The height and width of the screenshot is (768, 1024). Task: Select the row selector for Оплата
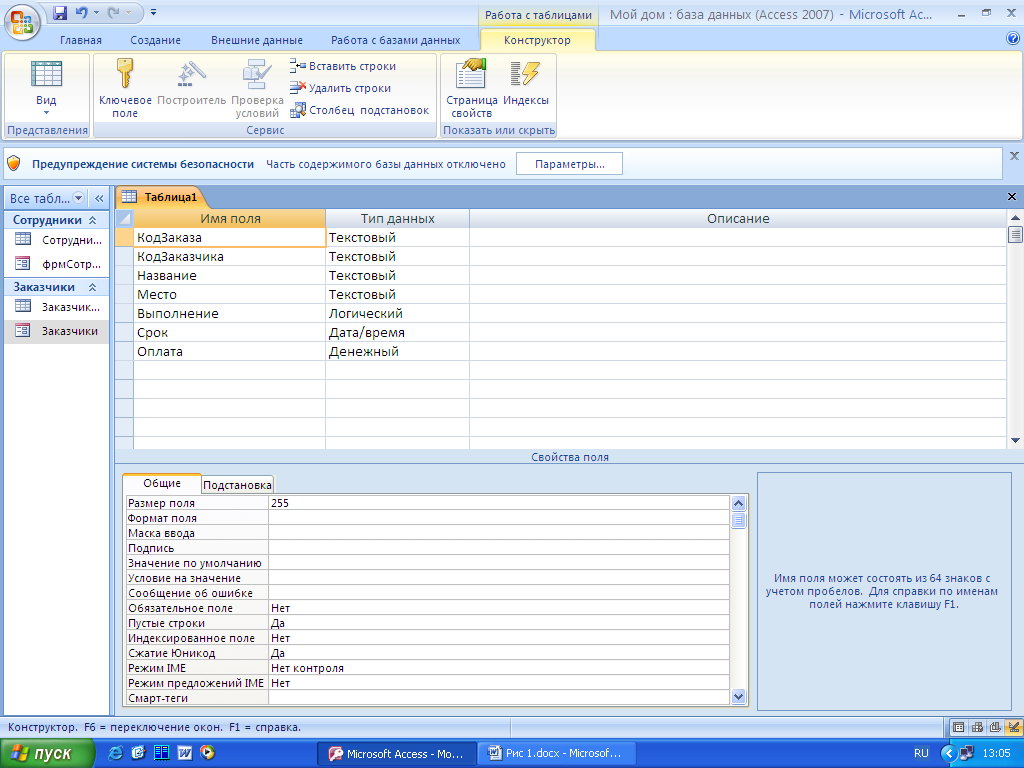pyautogui.click(x=124, y=351)
